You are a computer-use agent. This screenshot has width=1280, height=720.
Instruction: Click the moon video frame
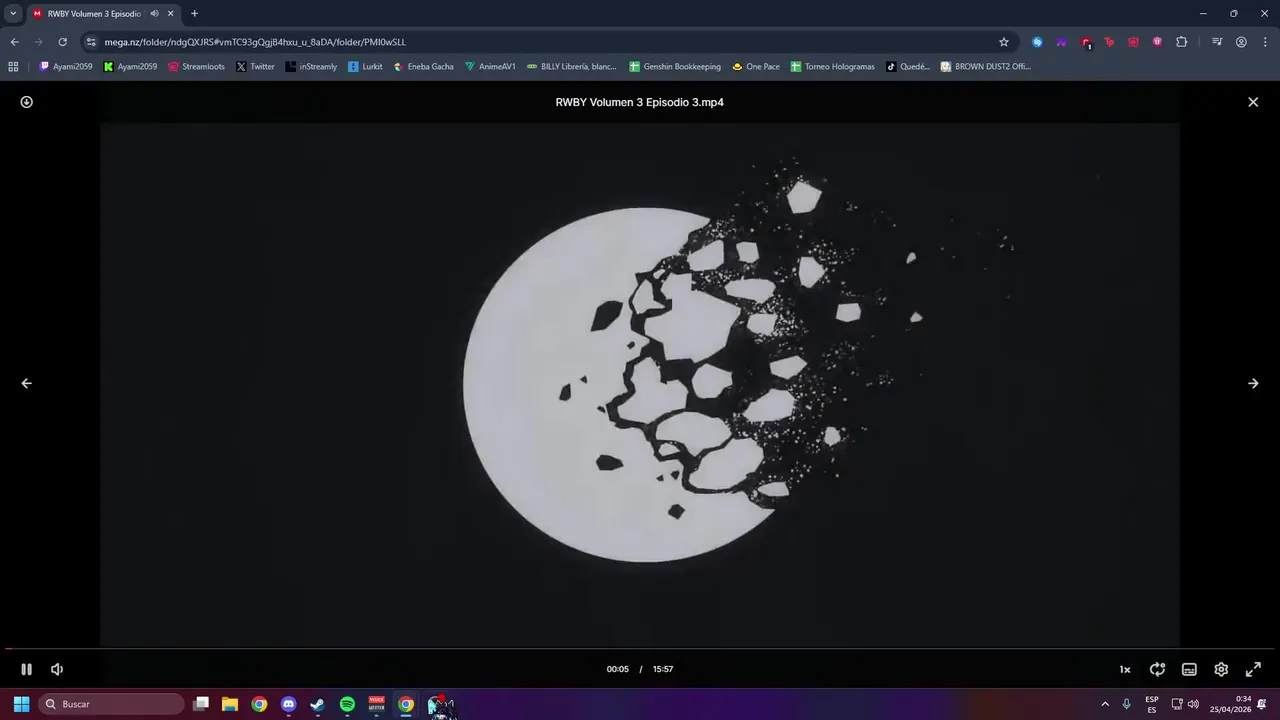tap(640, 385)
